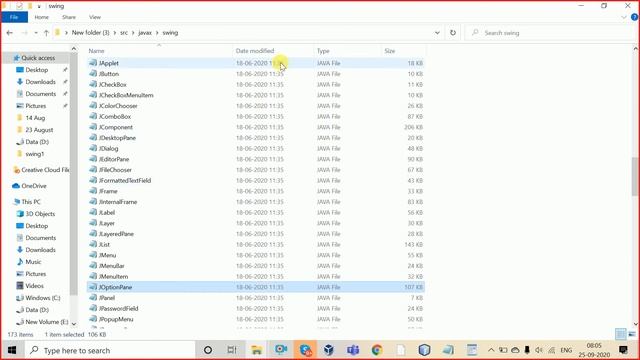
Task: Open the Share ribbon tab
Action: 69,17
